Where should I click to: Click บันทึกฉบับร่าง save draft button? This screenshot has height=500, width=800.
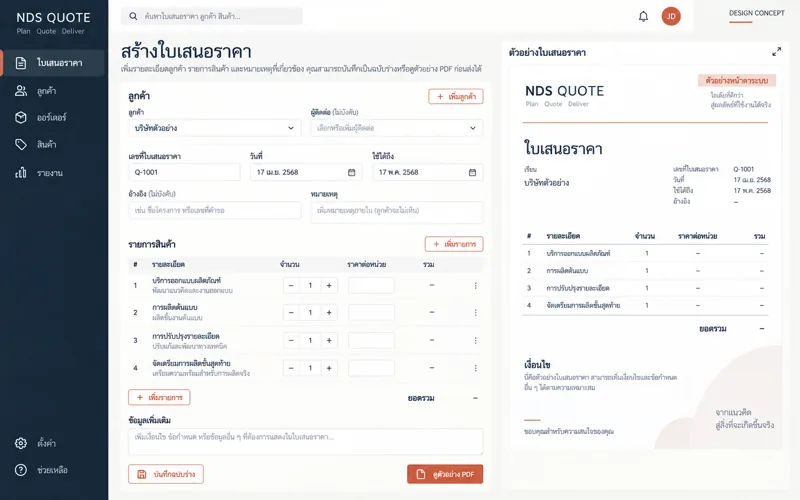click(166, 474)
